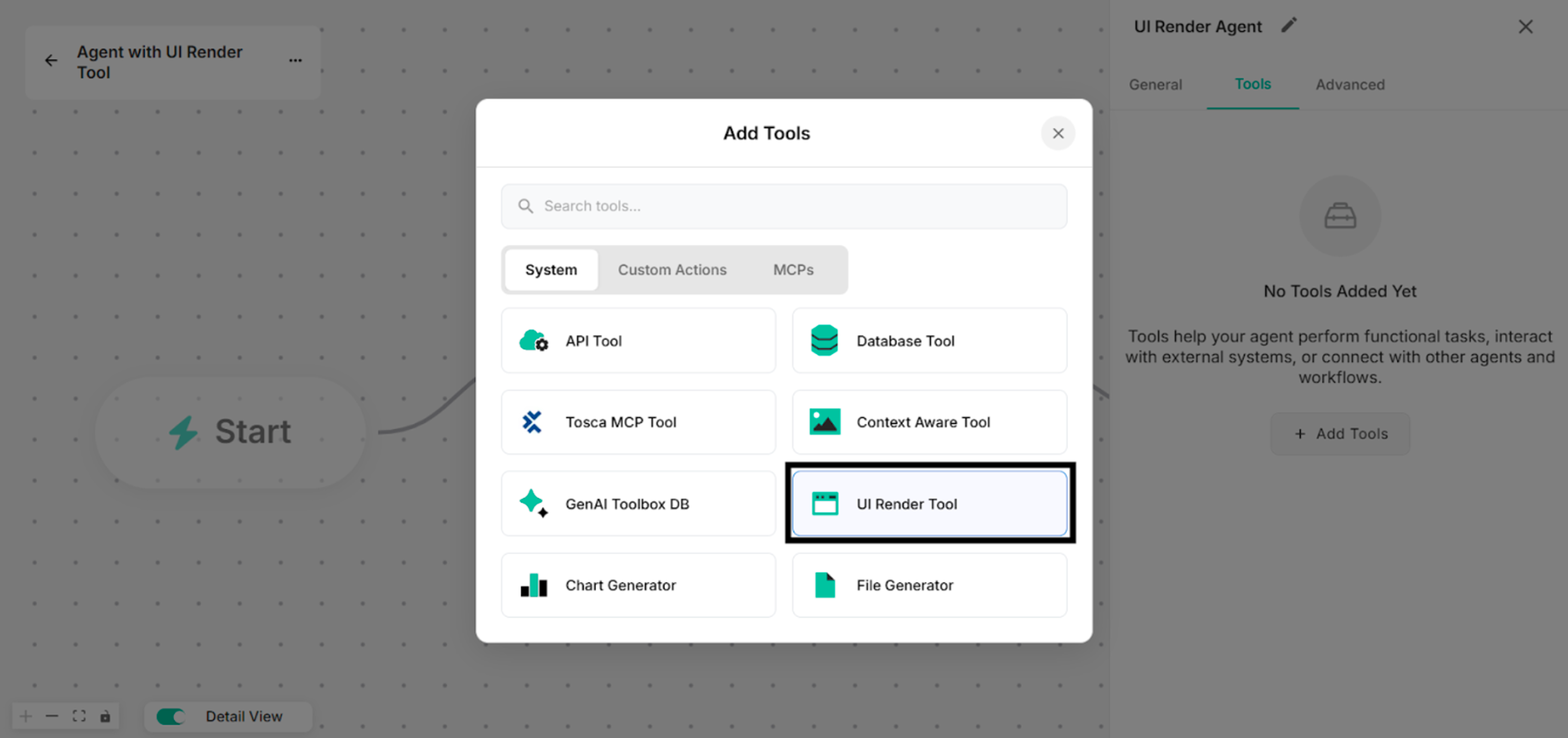Click the 'Chart Generator' label
The height and width of the screenshot is (738, 1568).
click(x=620, y=585)
